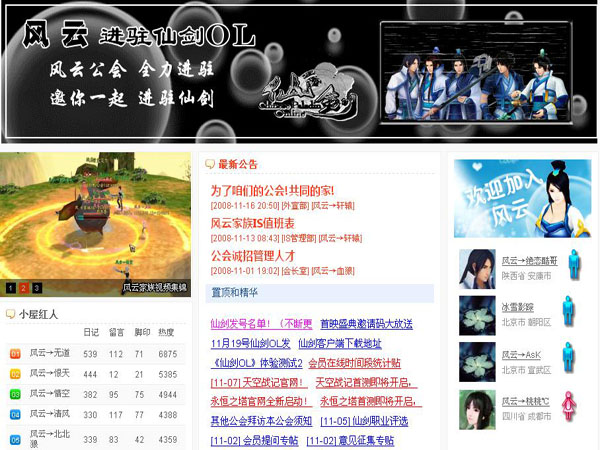Open link 仙剑发号名单!(不断更

[x=261, y=324]
